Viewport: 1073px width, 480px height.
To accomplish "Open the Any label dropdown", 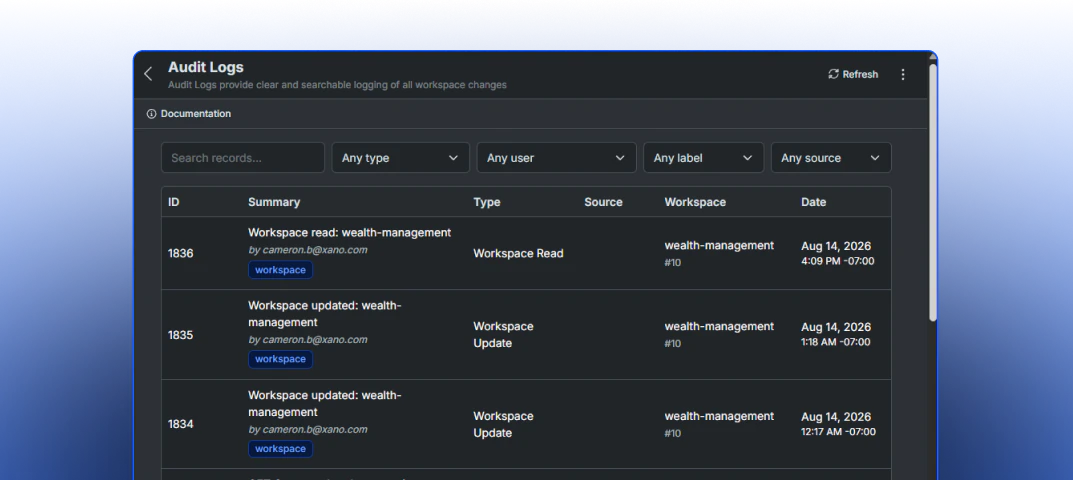I will [x=703, y=157].
